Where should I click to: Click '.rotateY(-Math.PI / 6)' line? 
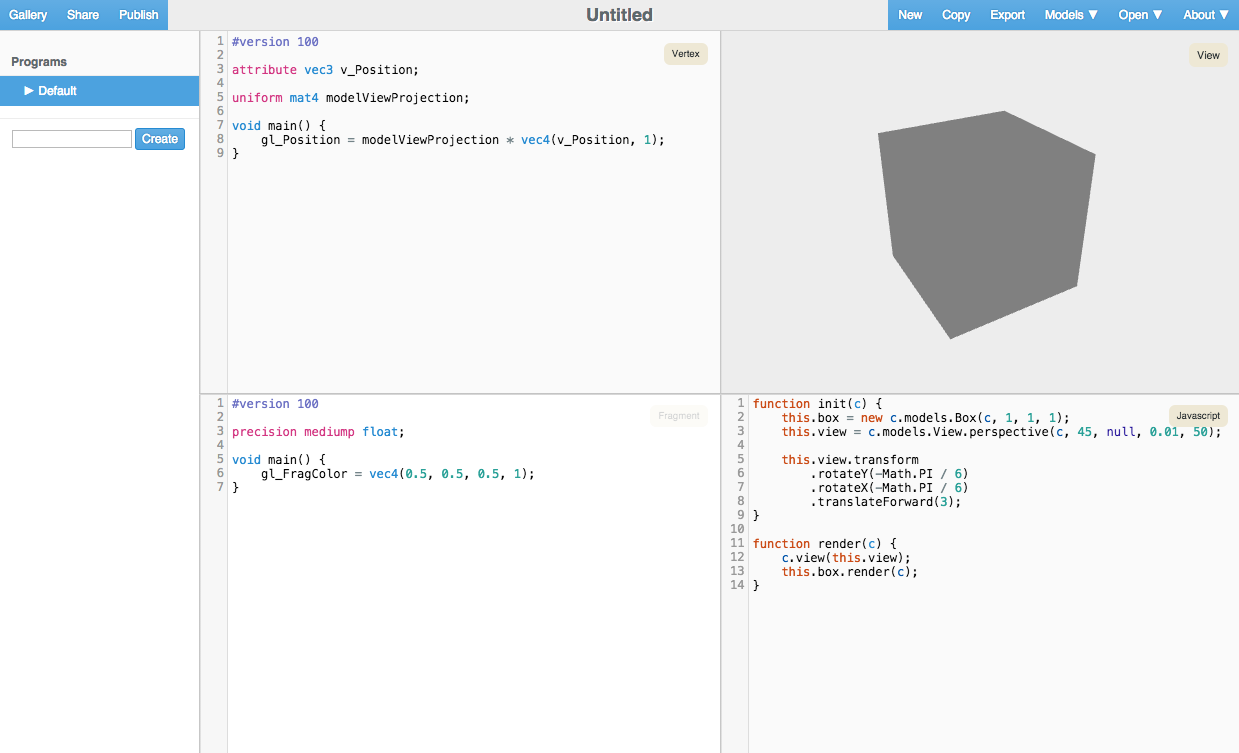(889, 474)
